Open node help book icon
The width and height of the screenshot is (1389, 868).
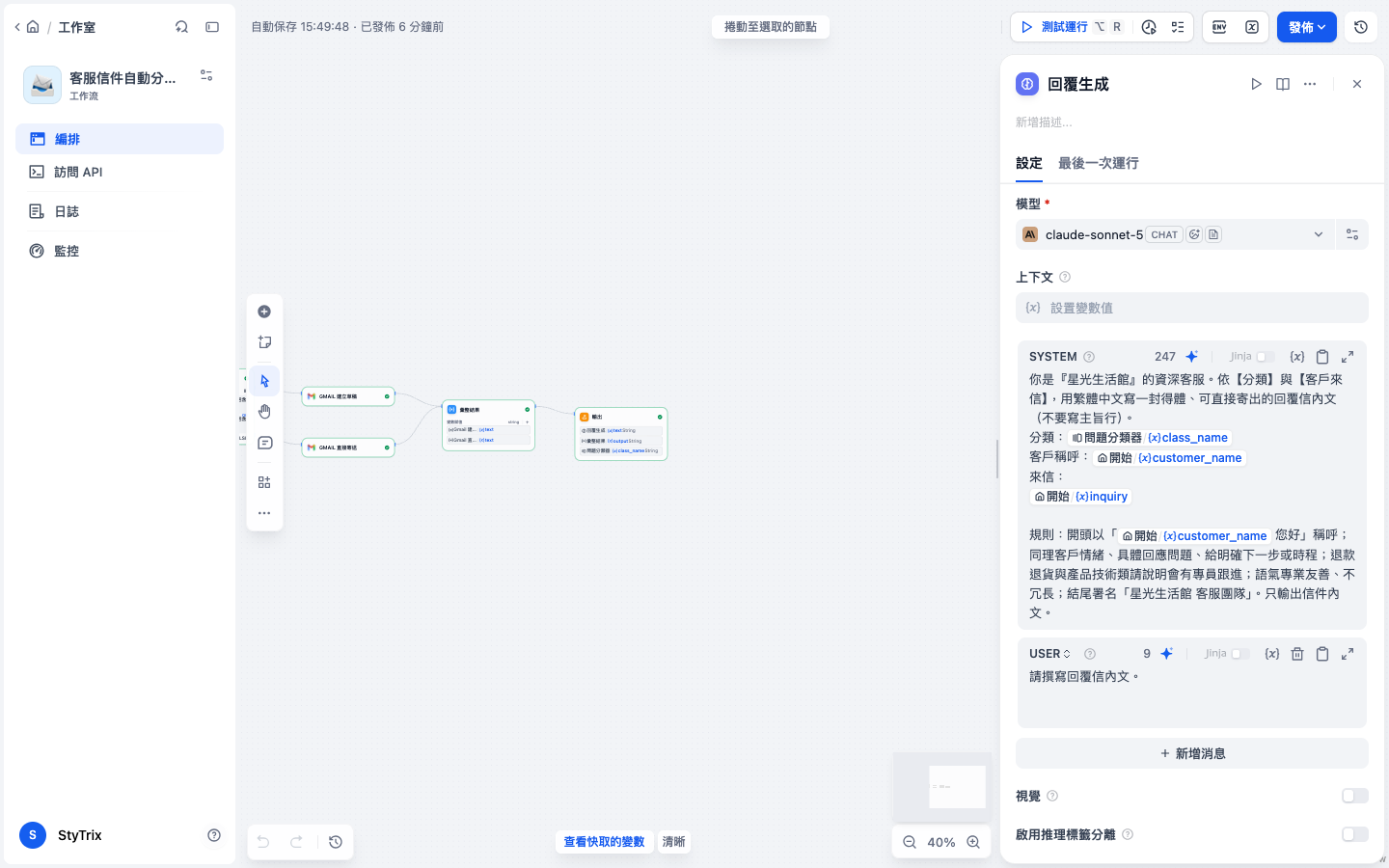(x=1283, y=84)
